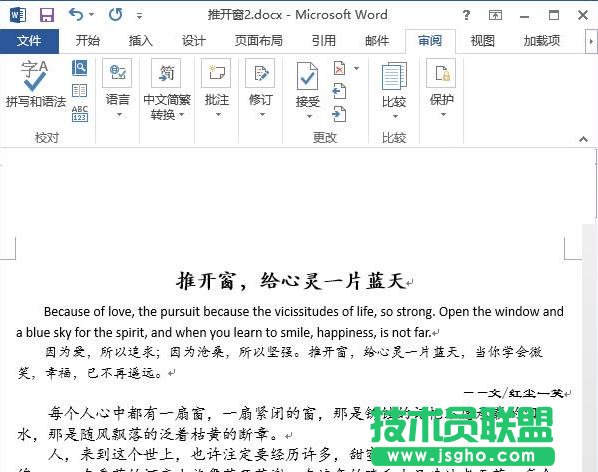Click the Word application icon in title bar
Screen dimensions: 598x472
tap(18, 15)
